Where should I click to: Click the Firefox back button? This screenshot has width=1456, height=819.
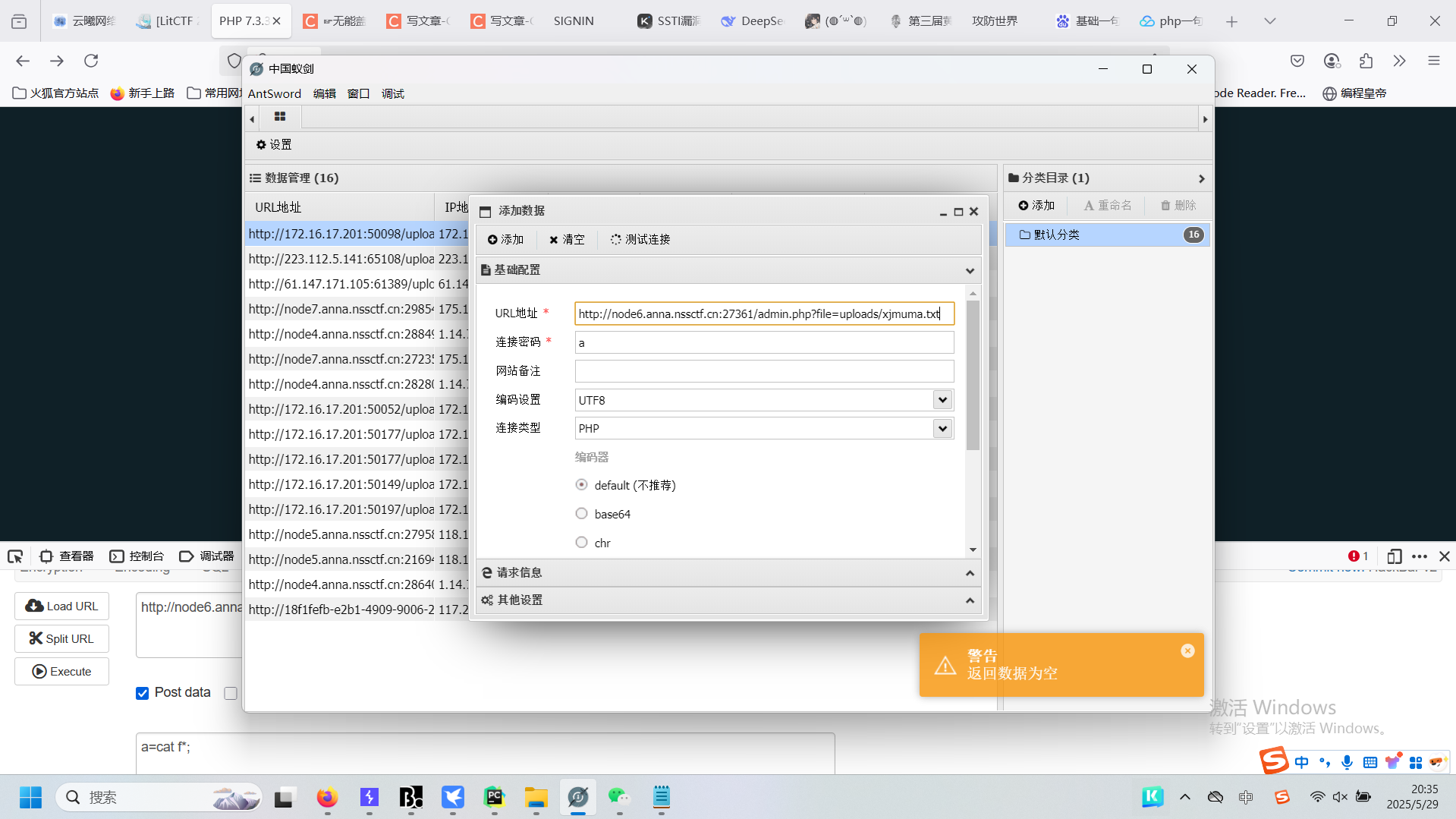(x=23, y=61)
